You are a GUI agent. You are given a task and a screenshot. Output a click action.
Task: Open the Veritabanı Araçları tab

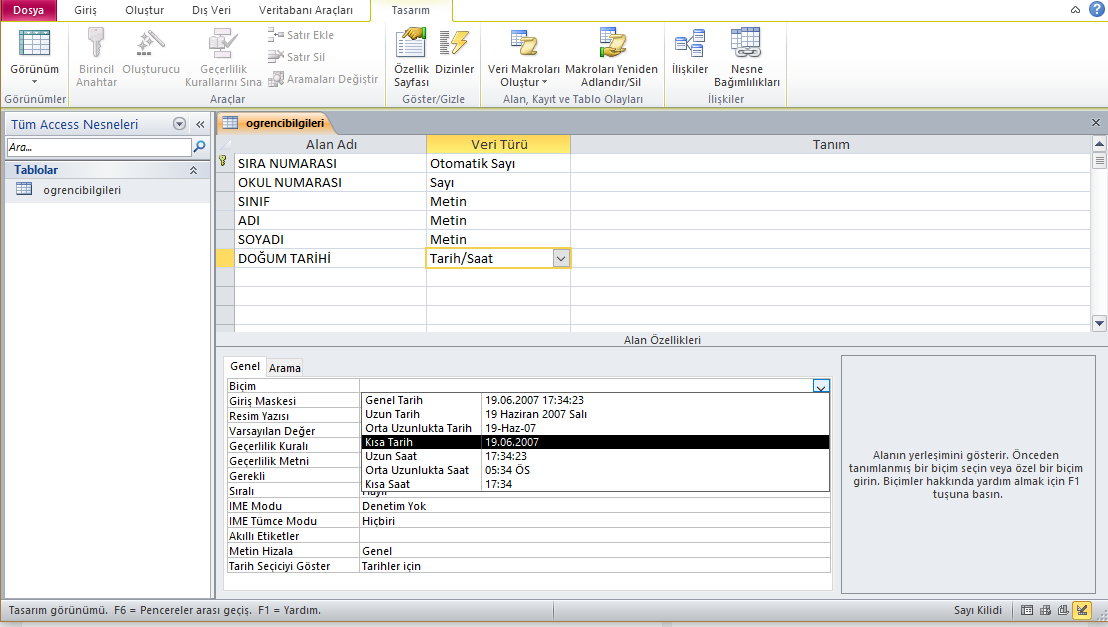click(x=305, y=10)
